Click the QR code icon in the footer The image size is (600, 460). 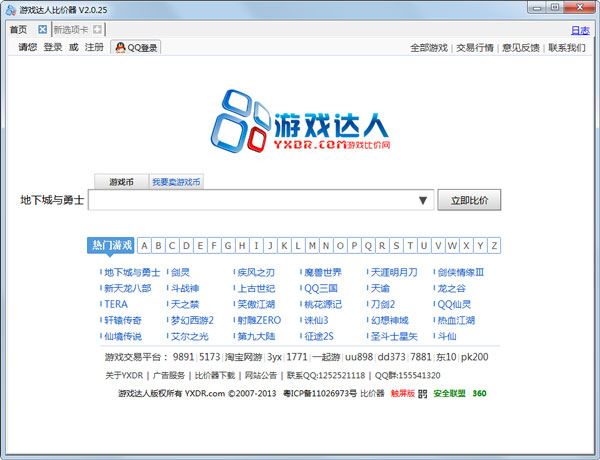(422, 393)
